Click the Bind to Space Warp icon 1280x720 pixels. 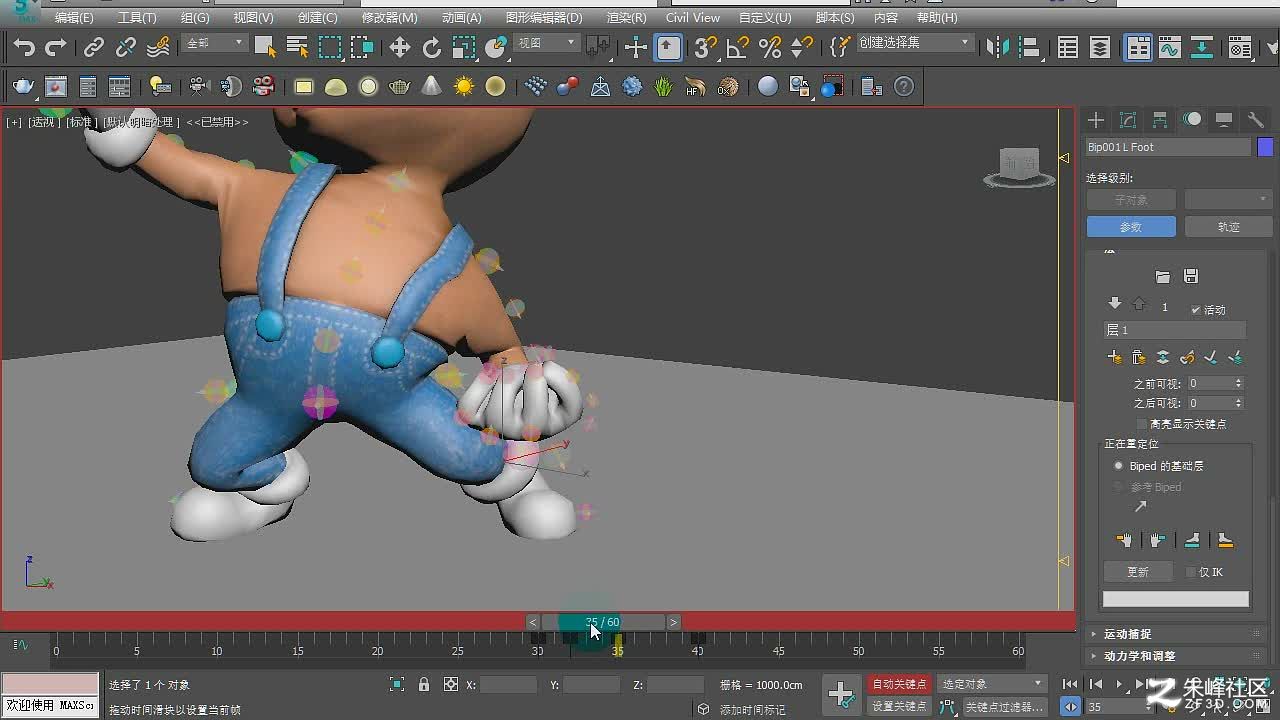point(158,47)
